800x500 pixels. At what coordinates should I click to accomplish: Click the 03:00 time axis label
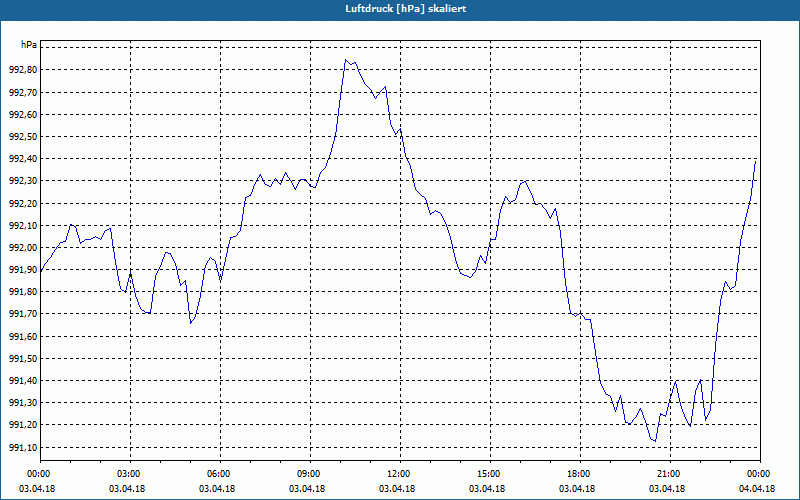131,474
